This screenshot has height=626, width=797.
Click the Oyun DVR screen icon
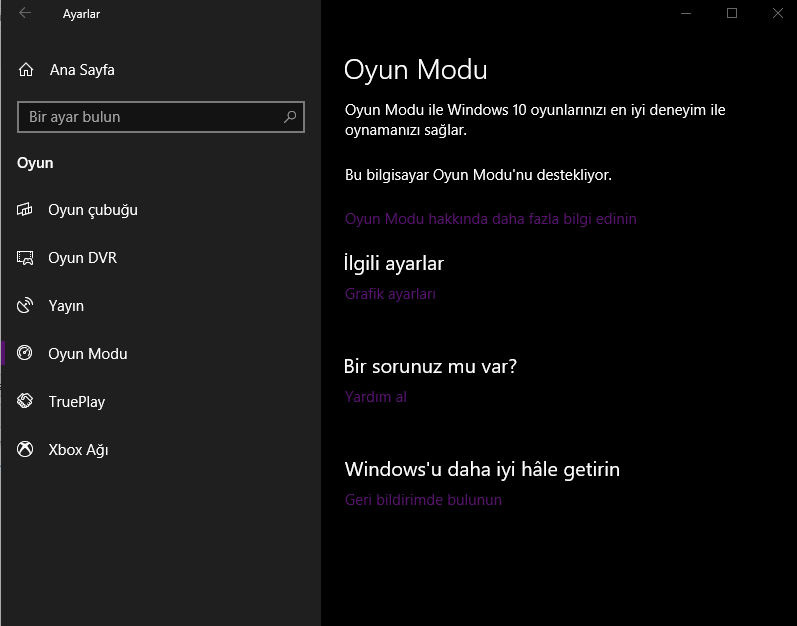click(x=26, y=258)
